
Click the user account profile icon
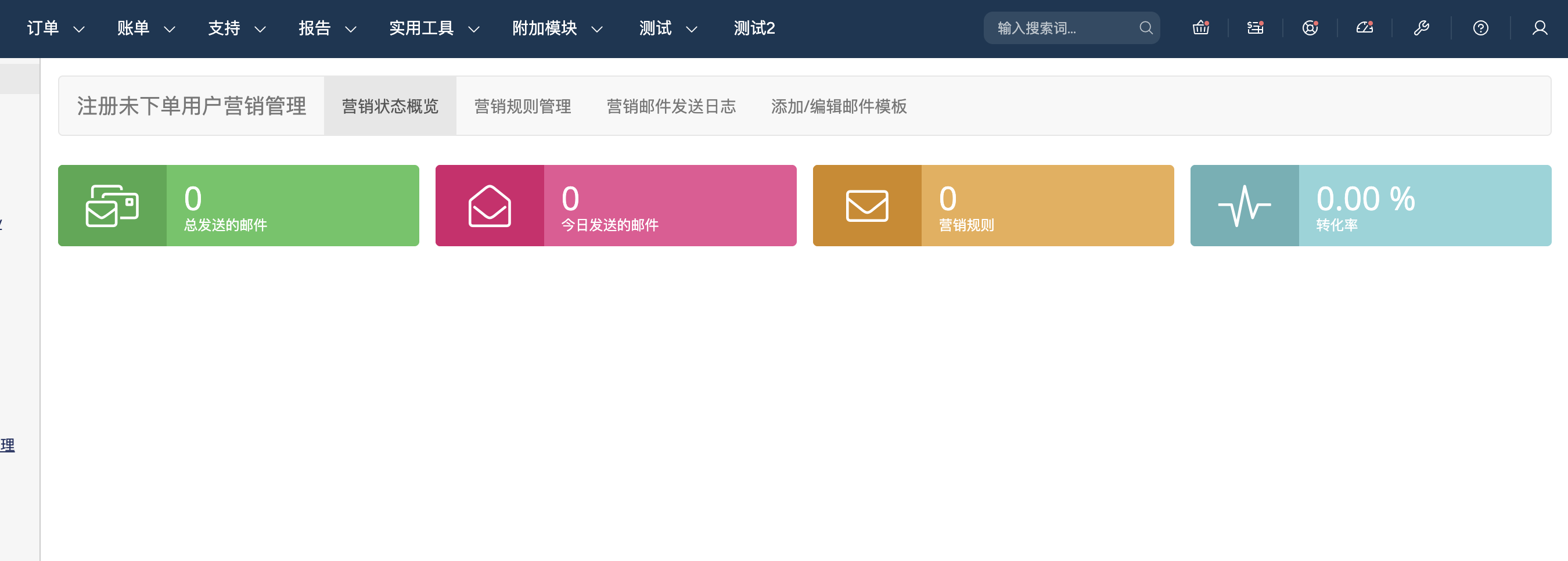1540,28
